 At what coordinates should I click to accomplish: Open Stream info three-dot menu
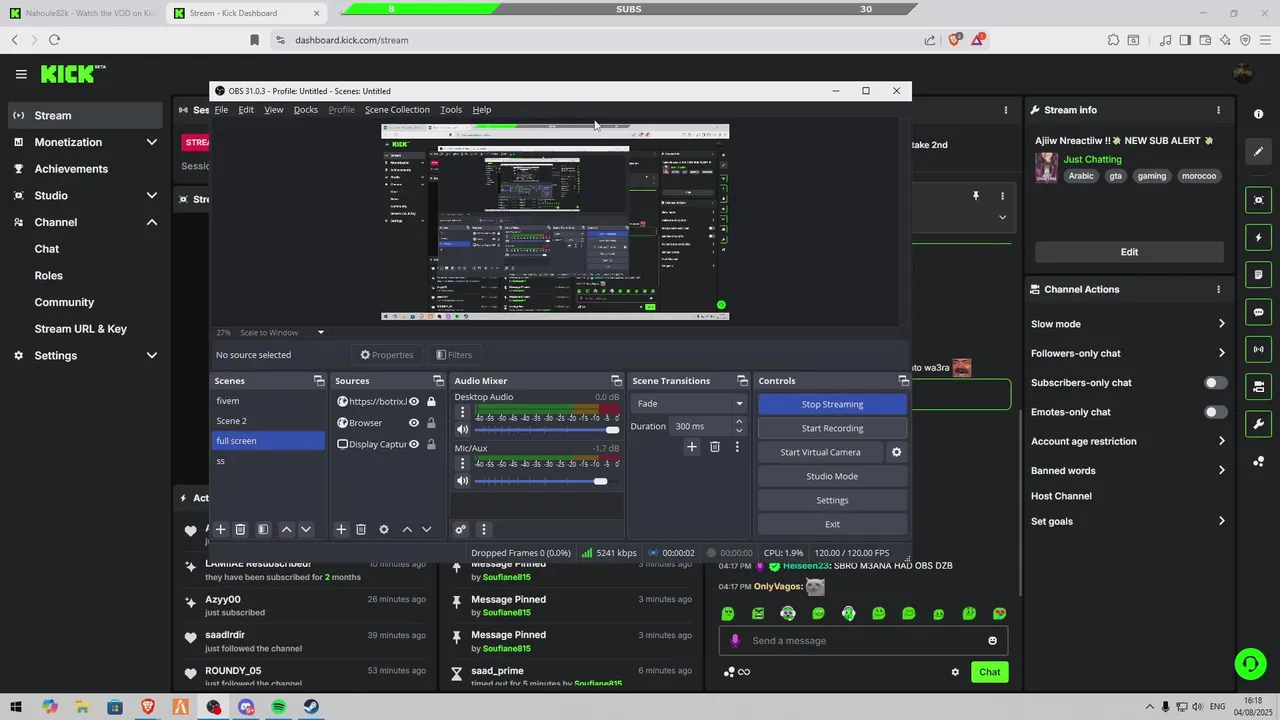pyautogui.click(x=1218, y=110)
